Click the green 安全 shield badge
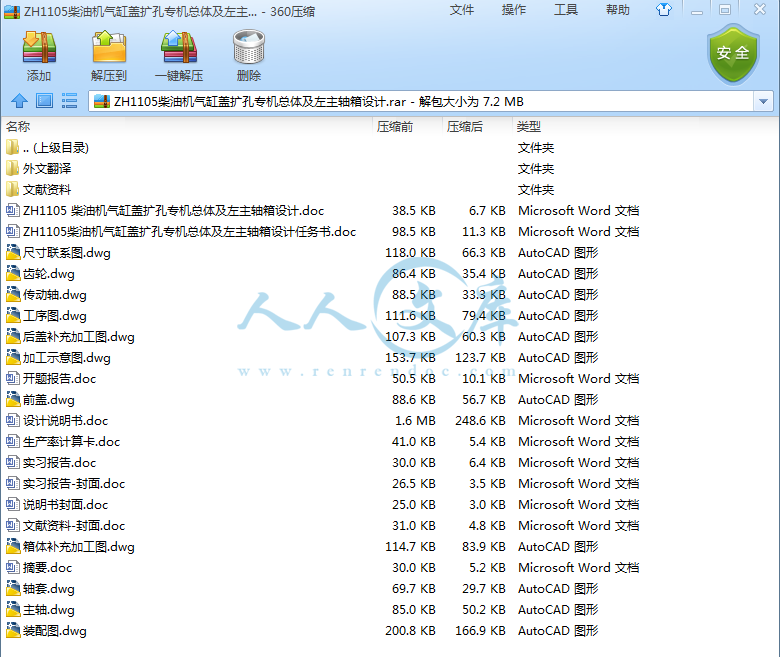 pos(733,54)
